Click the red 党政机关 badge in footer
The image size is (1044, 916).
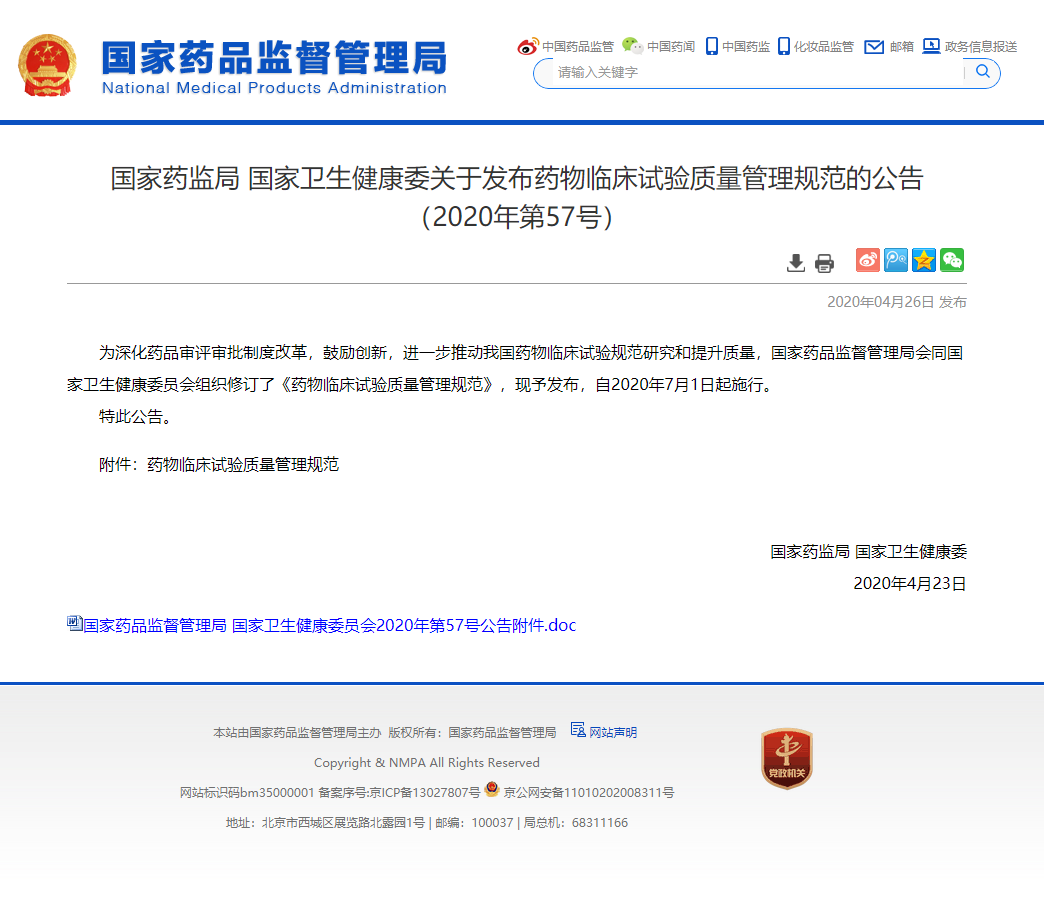(x=786, y=758)
